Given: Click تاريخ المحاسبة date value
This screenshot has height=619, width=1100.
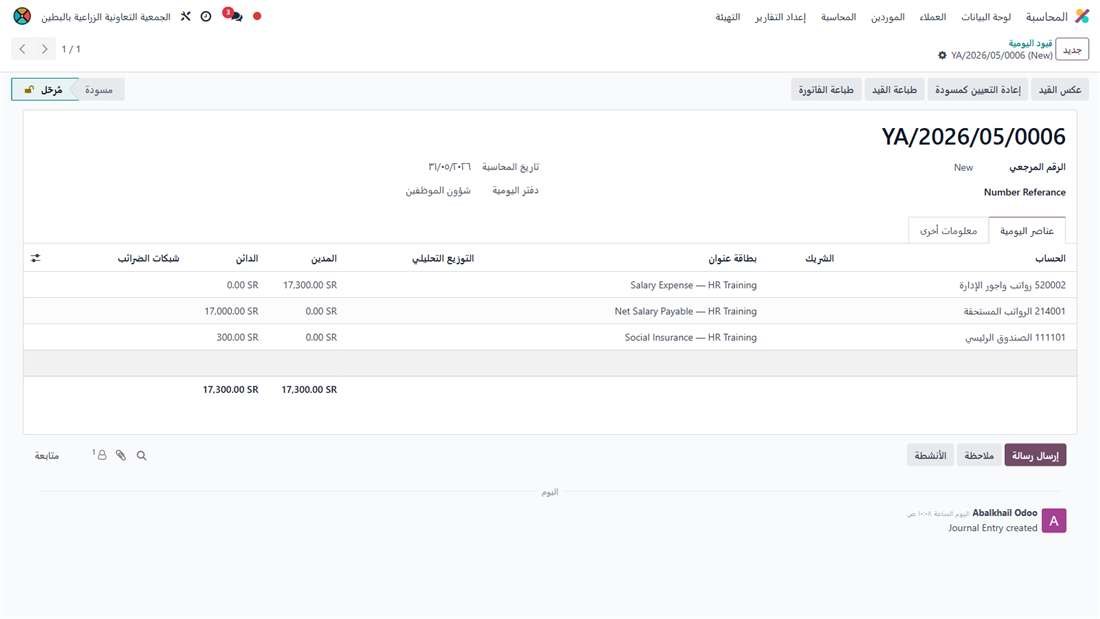Looking at the screenshot, I should click(449, 167).
